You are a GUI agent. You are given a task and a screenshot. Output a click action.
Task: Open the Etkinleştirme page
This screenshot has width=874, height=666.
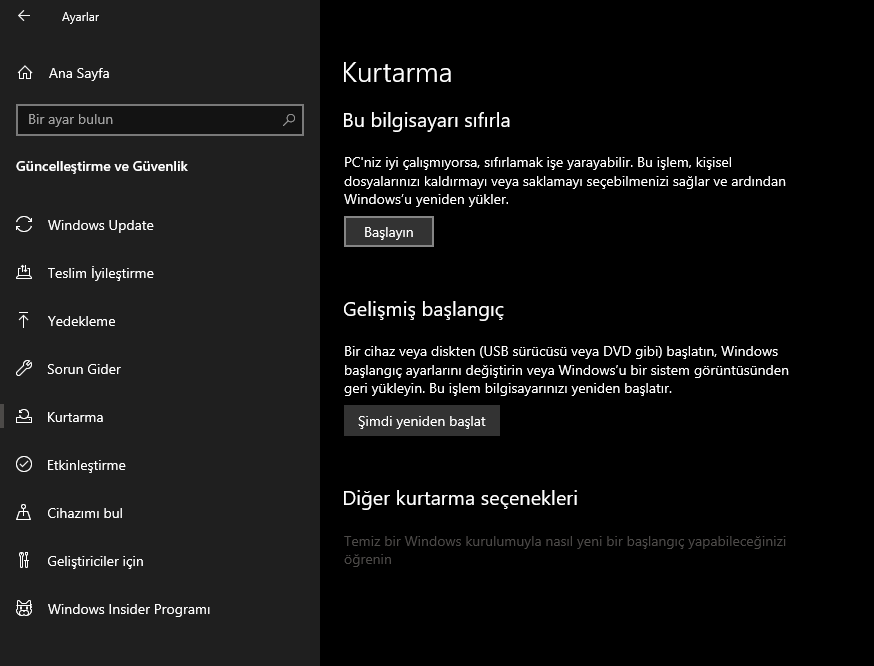tap(160, 465)
